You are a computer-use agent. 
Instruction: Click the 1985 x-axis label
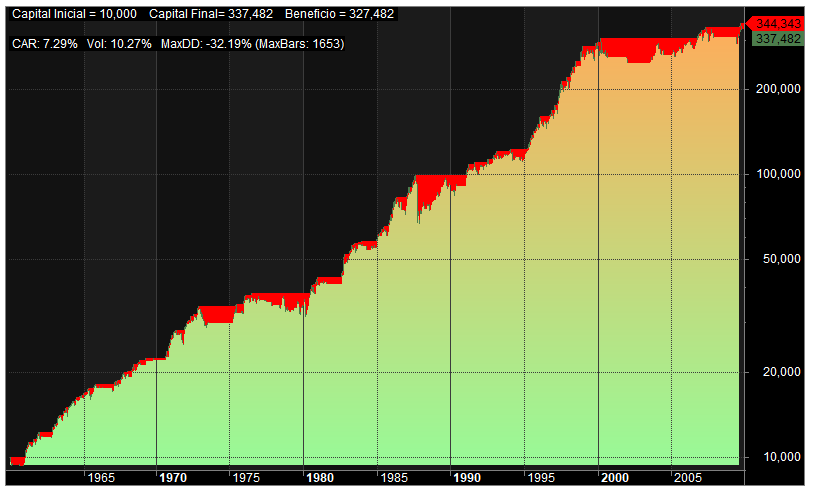click(x=394, y=477)
